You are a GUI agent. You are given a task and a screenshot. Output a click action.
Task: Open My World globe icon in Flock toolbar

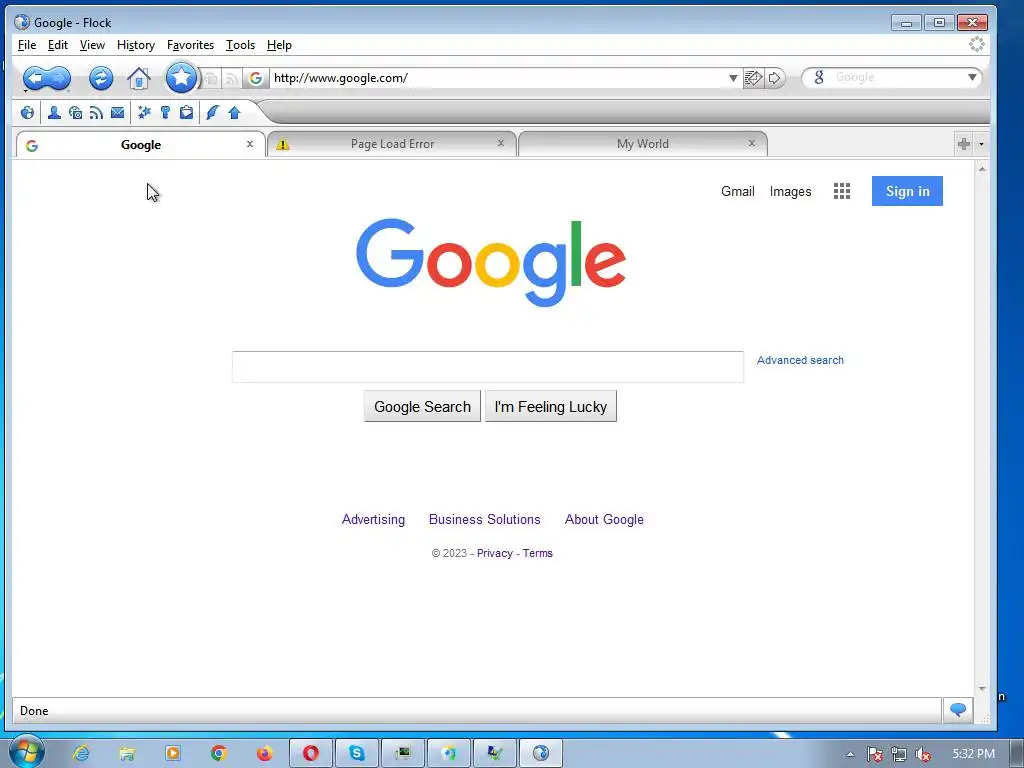click(27, 112)
